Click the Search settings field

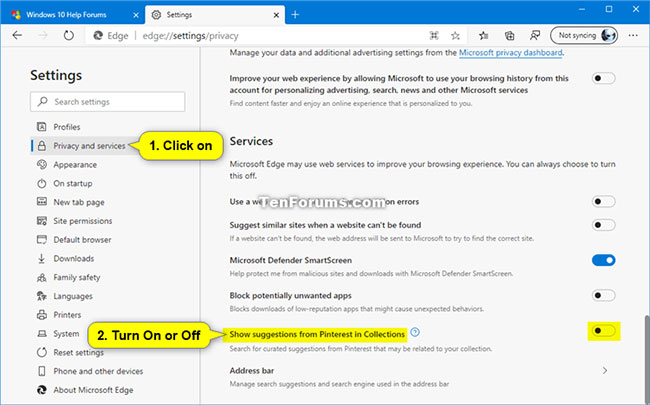107,102
